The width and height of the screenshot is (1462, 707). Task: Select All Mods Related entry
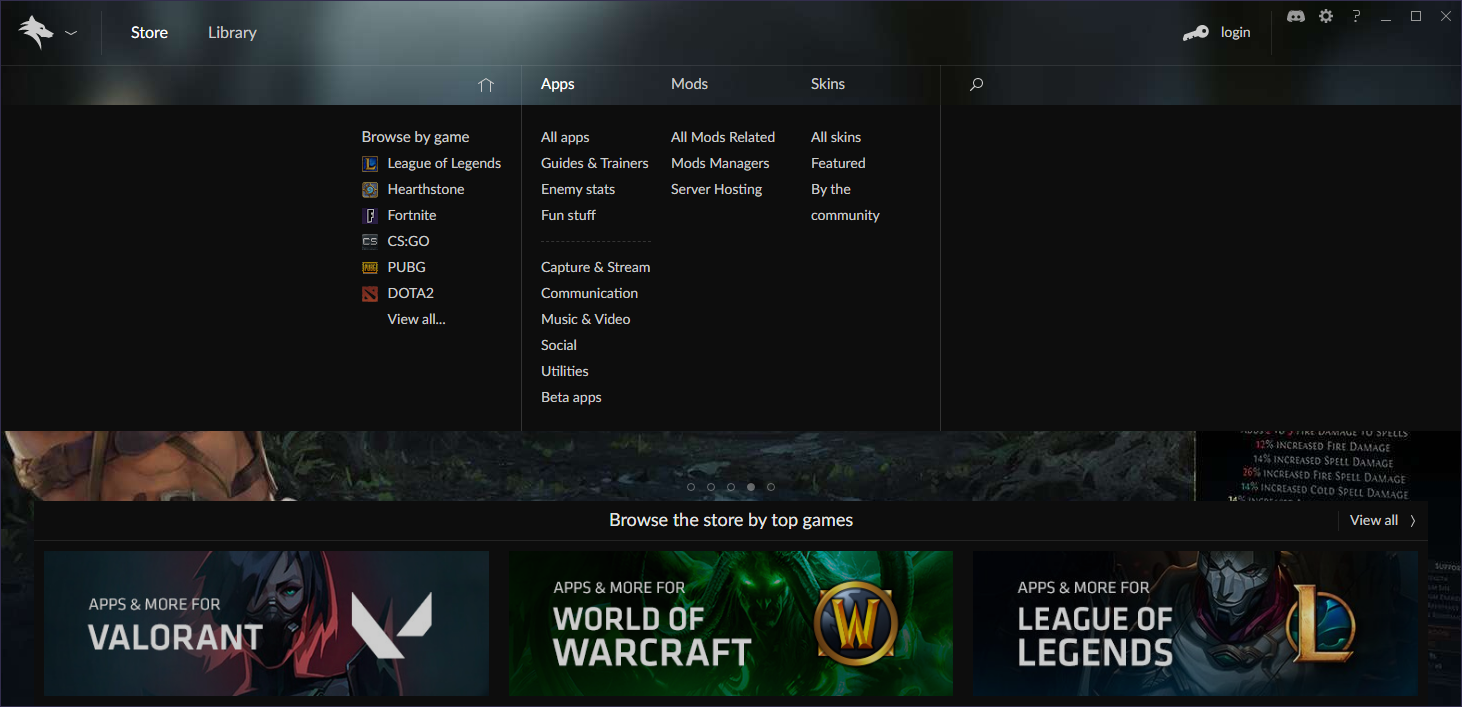(723, 137)
